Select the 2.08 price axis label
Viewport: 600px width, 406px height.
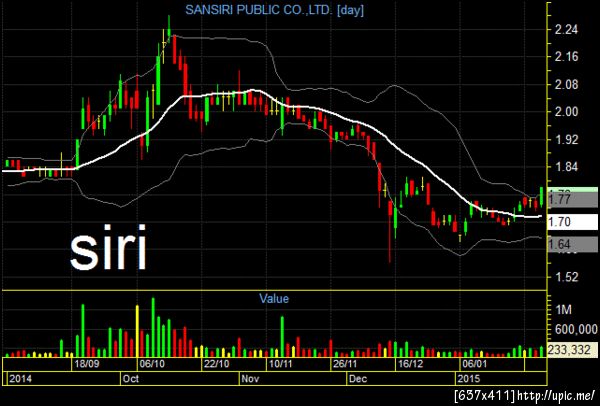[567, 85]
